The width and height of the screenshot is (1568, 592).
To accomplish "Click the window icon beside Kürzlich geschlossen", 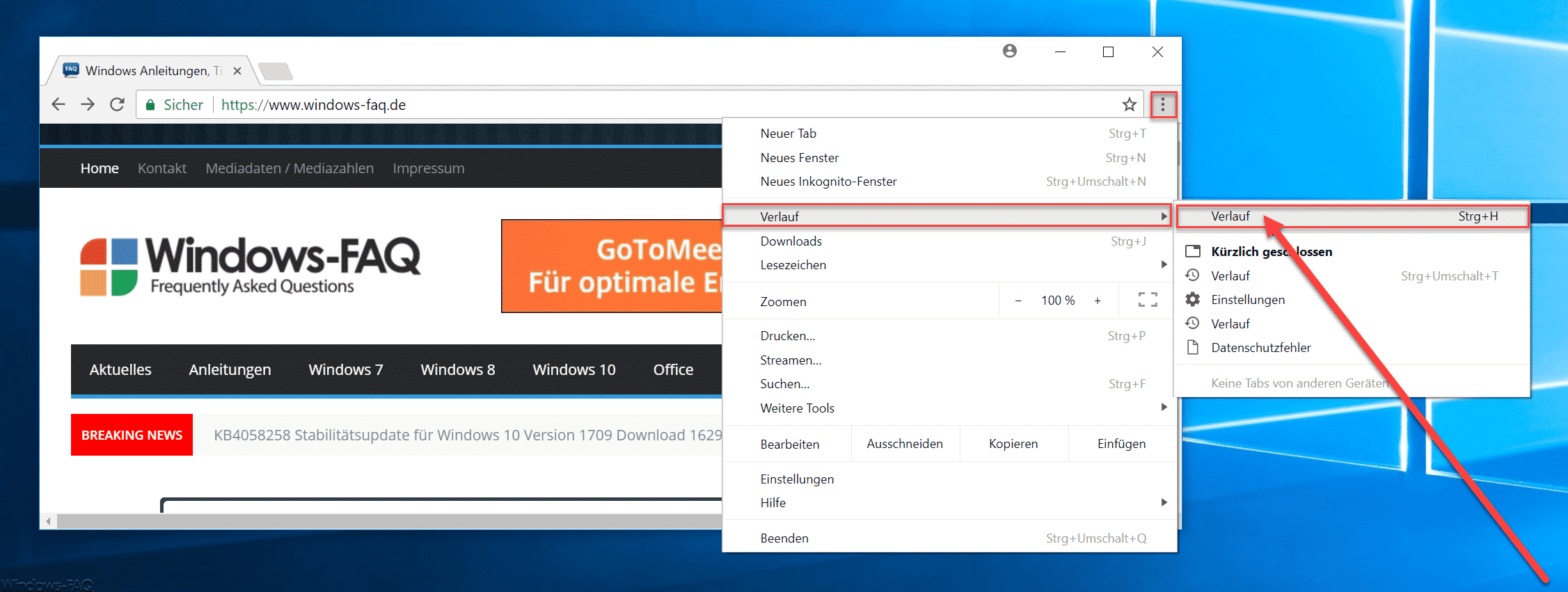I will pos(1193,251).
